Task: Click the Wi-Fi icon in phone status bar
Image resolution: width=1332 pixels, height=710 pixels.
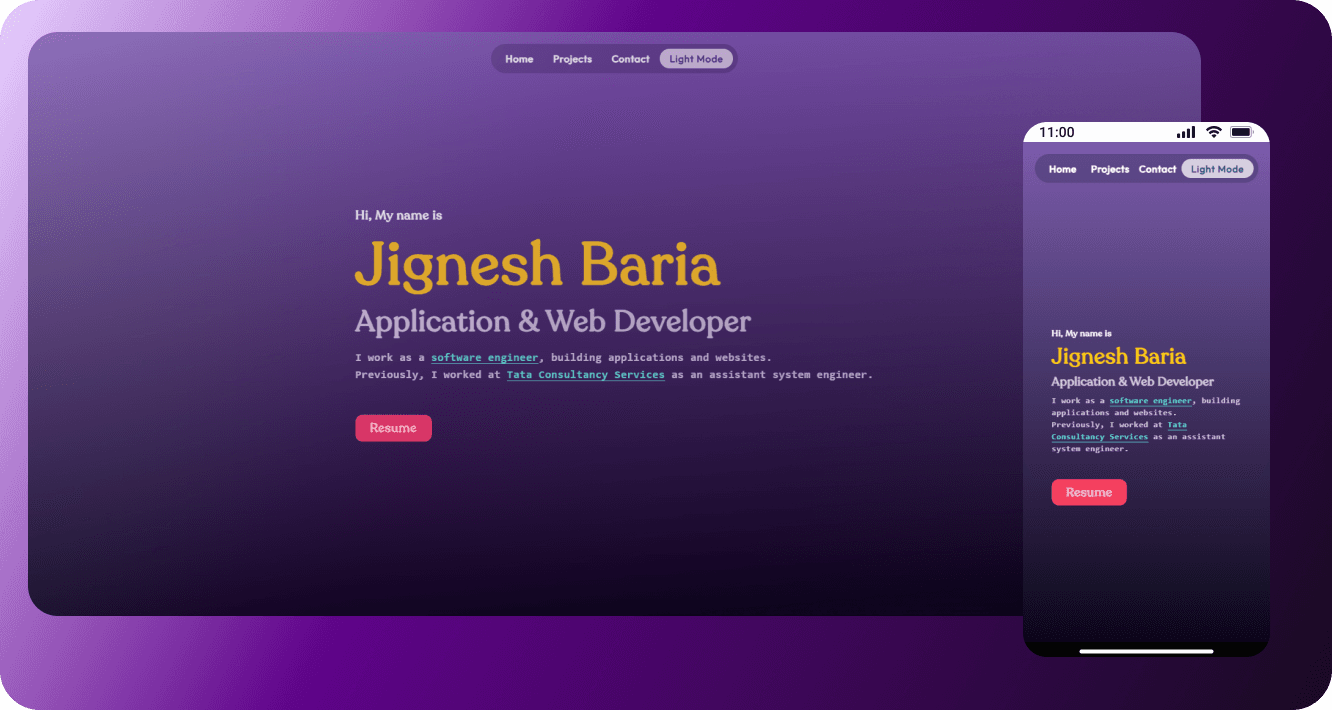Action: (1213, 132)
